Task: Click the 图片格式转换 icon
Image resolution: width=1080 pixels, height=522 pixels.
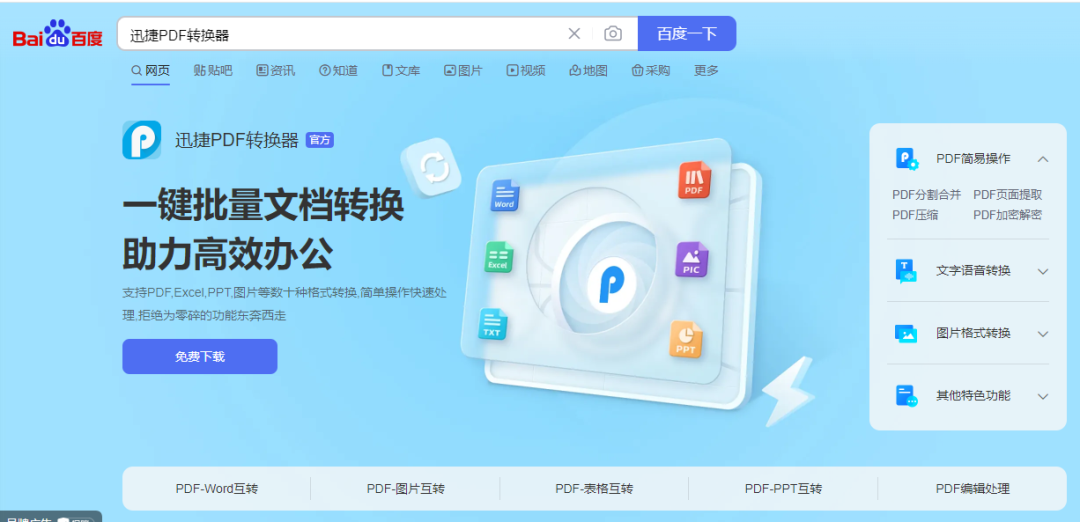Action: [906, 333]
